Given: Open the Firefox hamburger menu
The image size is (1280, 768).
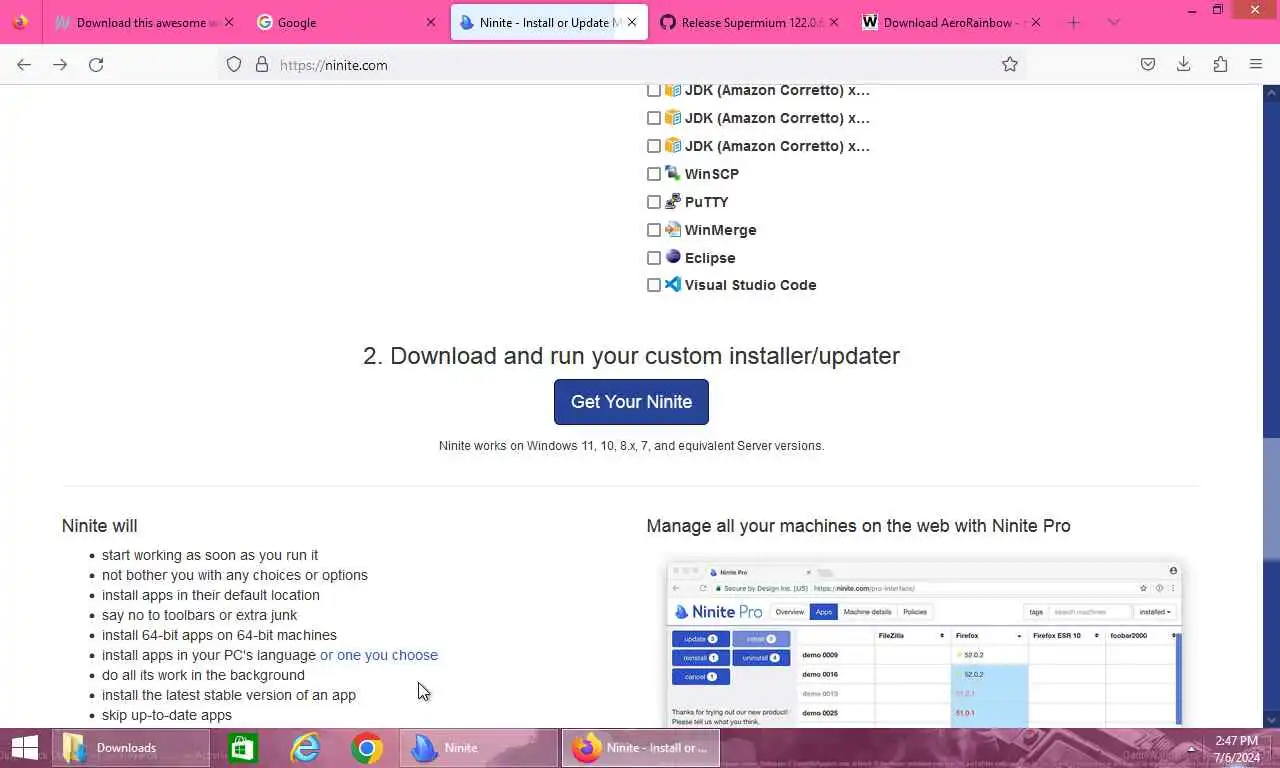Looking at the screenshot, I should click(x=1256, y=64).
